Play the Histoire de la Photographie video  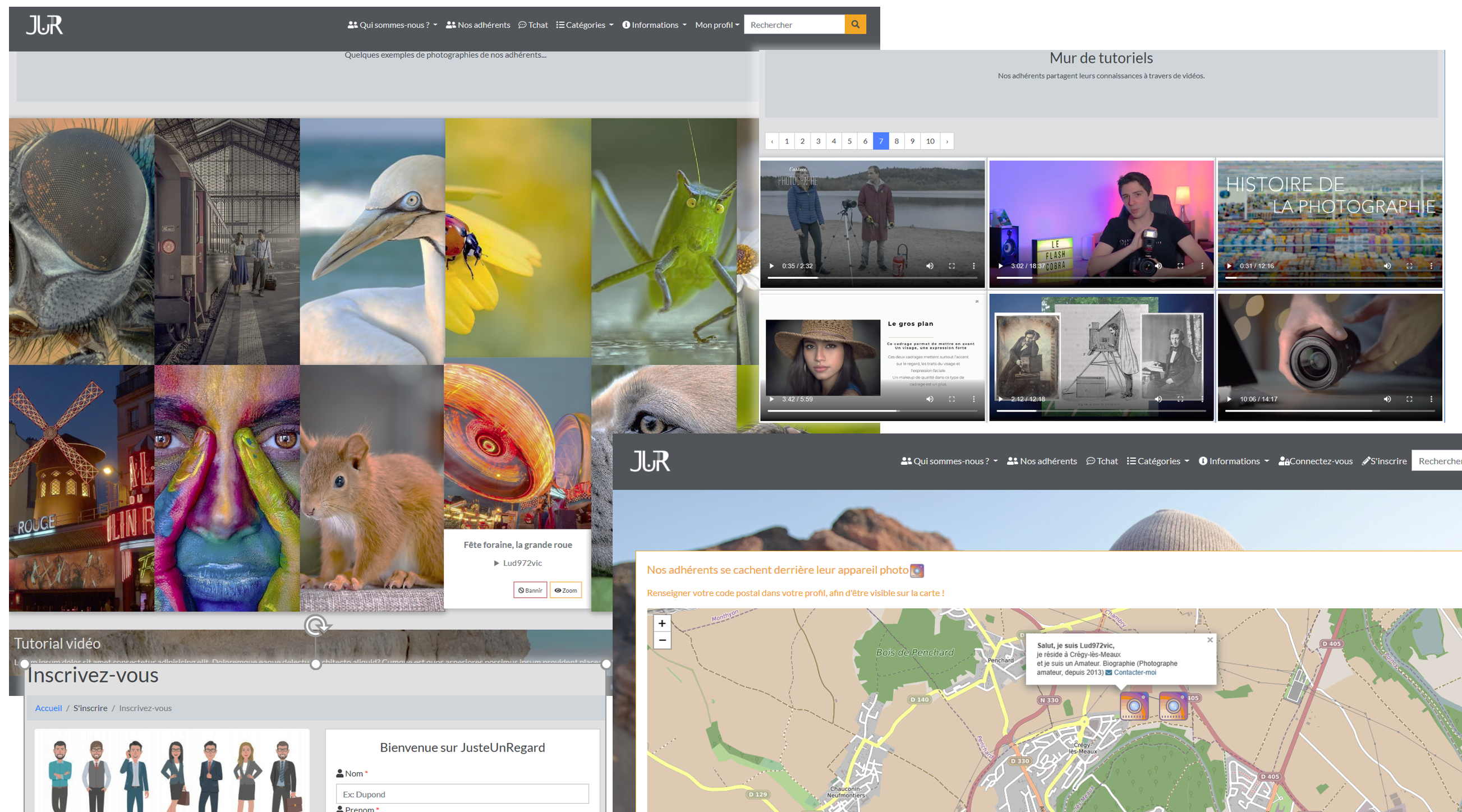1229,266
